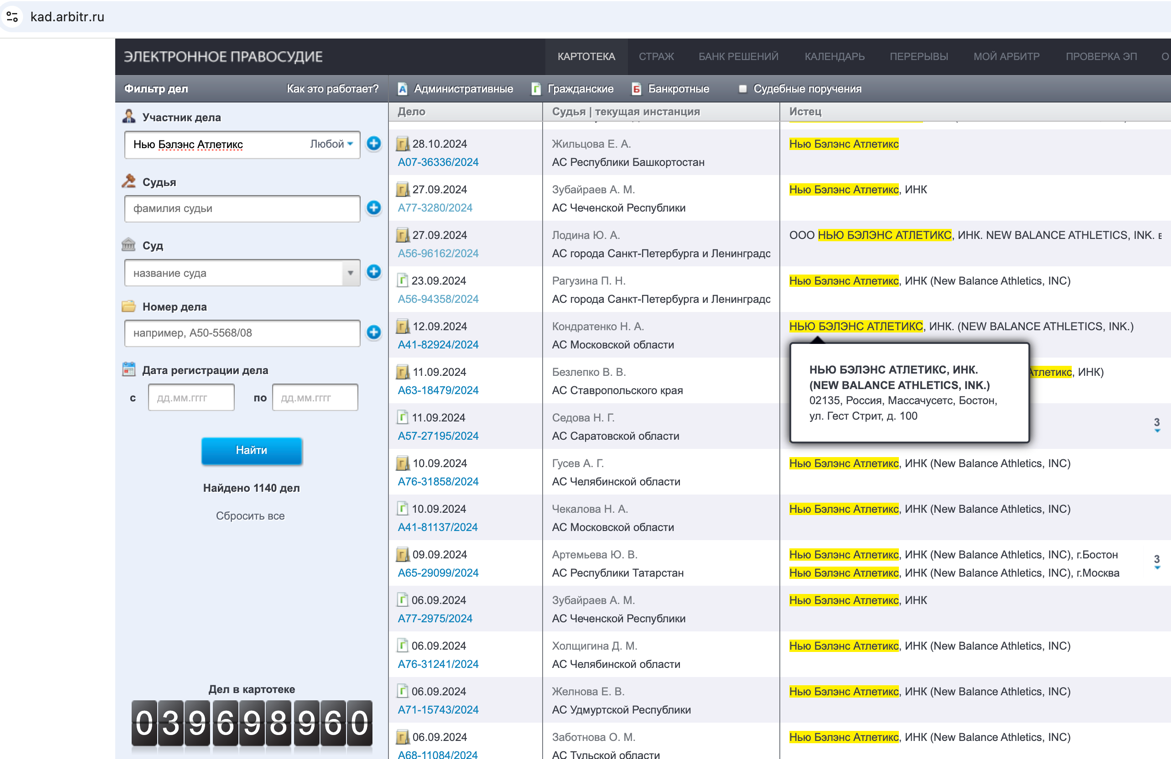Open the Как это работает? help link

(x=332, y=89)
